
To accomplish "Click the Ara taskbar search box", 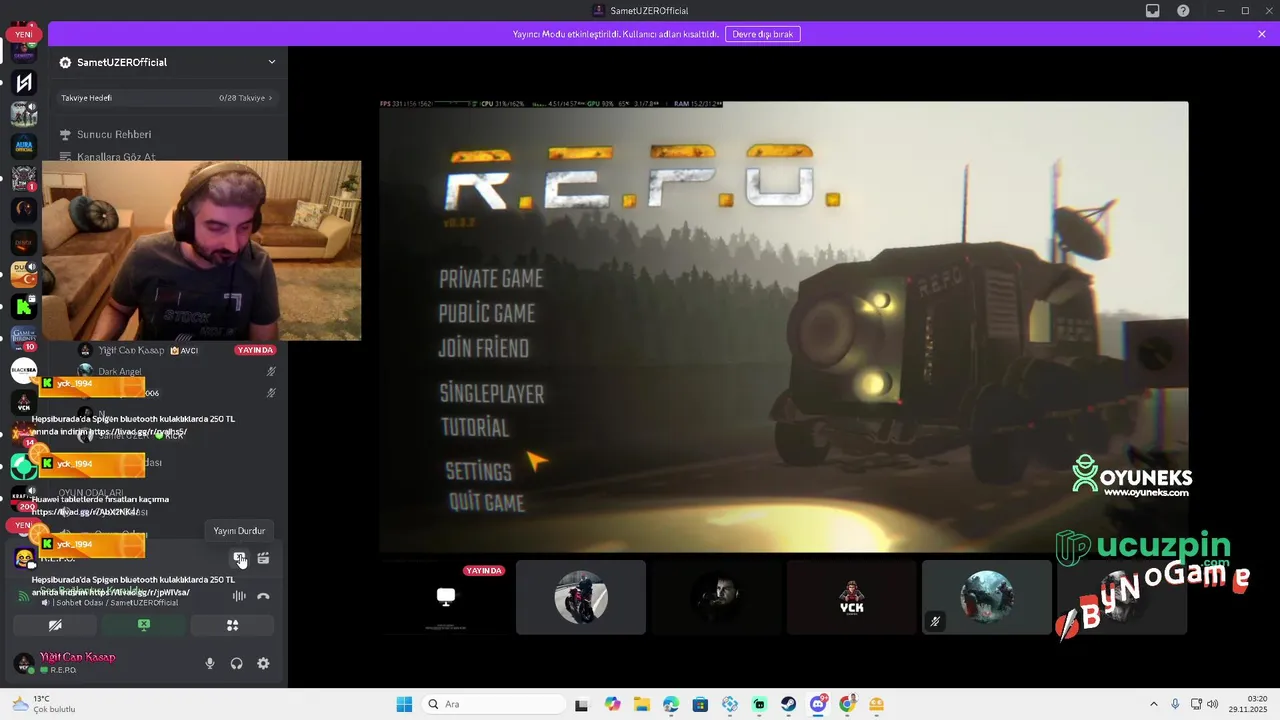I will point(494,704).
